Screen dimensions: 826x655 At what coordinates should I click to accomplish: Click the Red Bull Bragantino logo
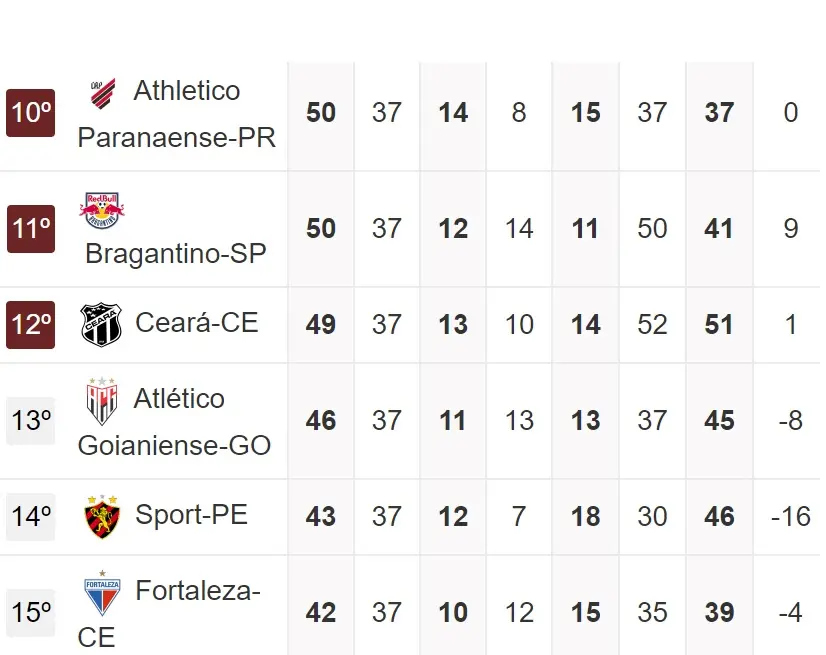[102, 209]
